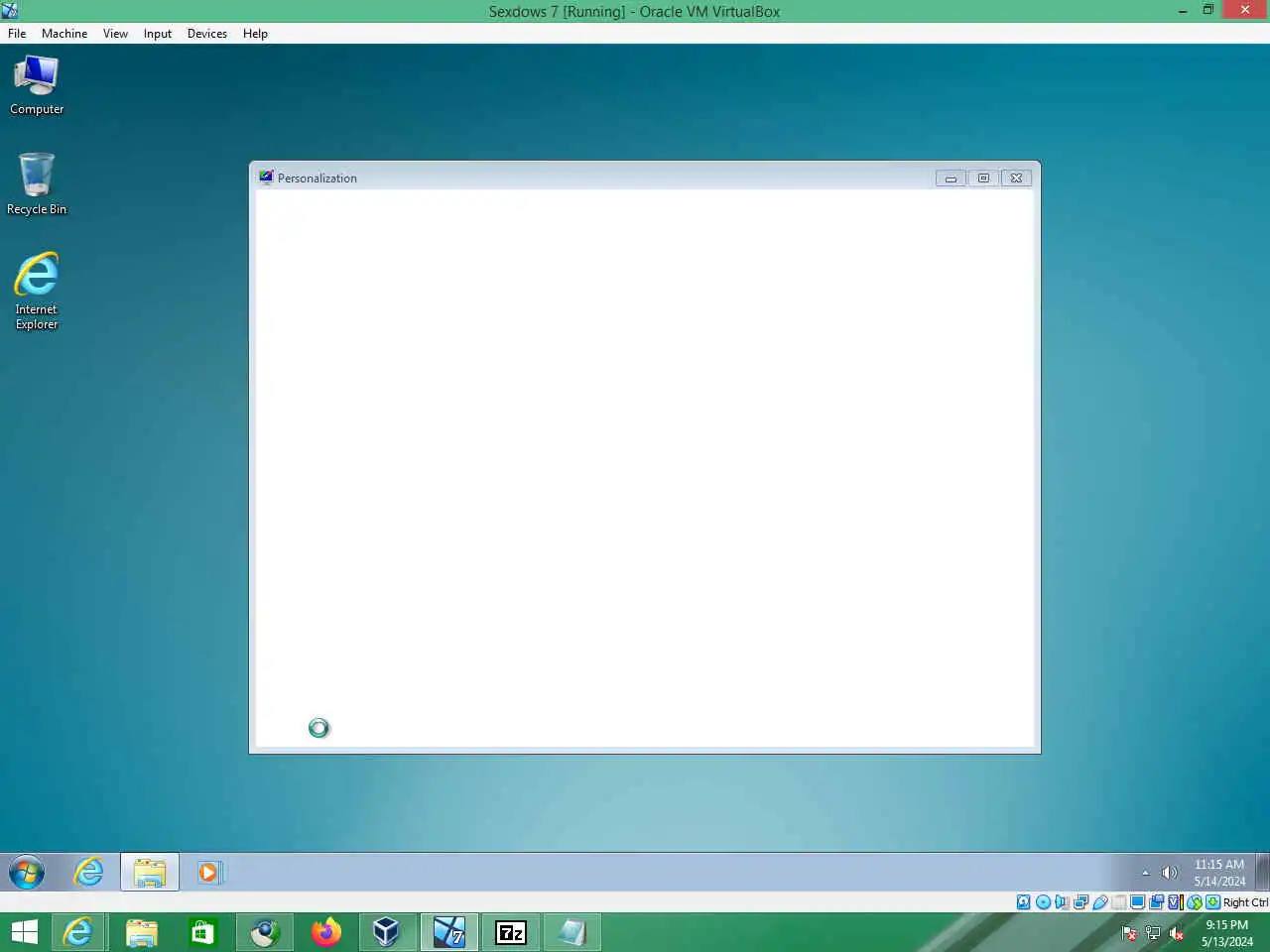Viewport: 1270px width, 952px height.
Task: Open Windows Explorer on guest taskbar
Action: pos(150,873)
